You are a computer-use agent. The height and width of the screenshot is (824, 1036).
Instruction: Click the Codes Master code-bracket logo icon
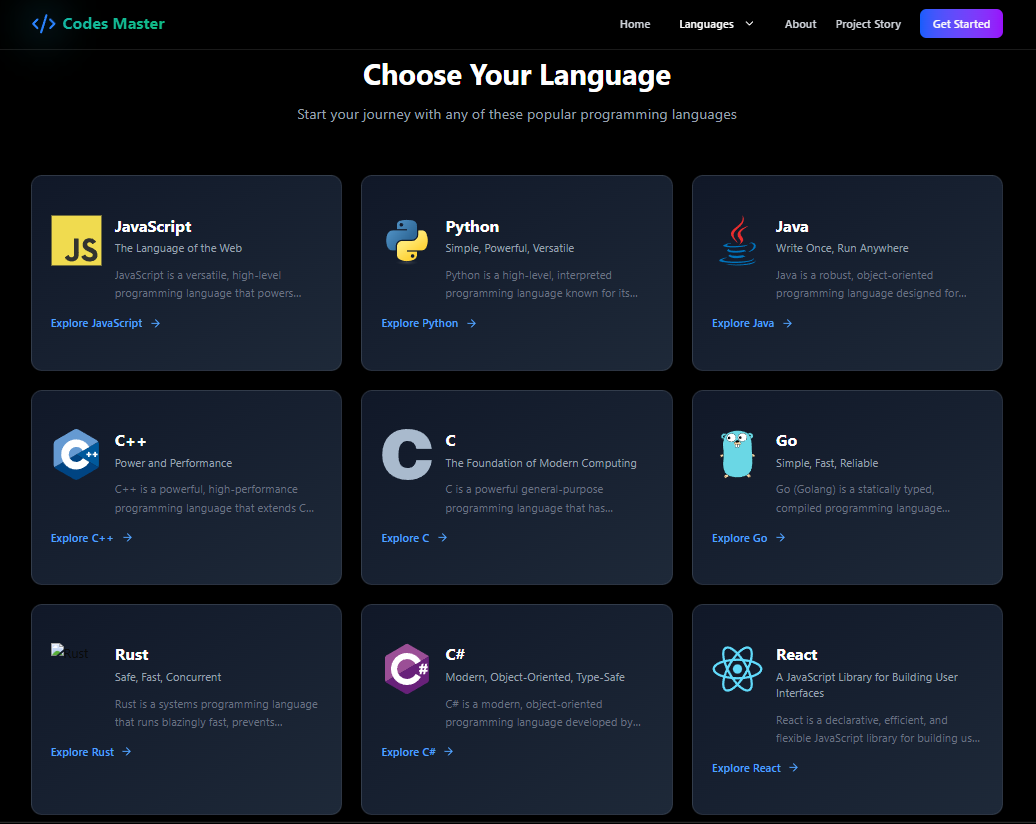click(x=44, y=24)
